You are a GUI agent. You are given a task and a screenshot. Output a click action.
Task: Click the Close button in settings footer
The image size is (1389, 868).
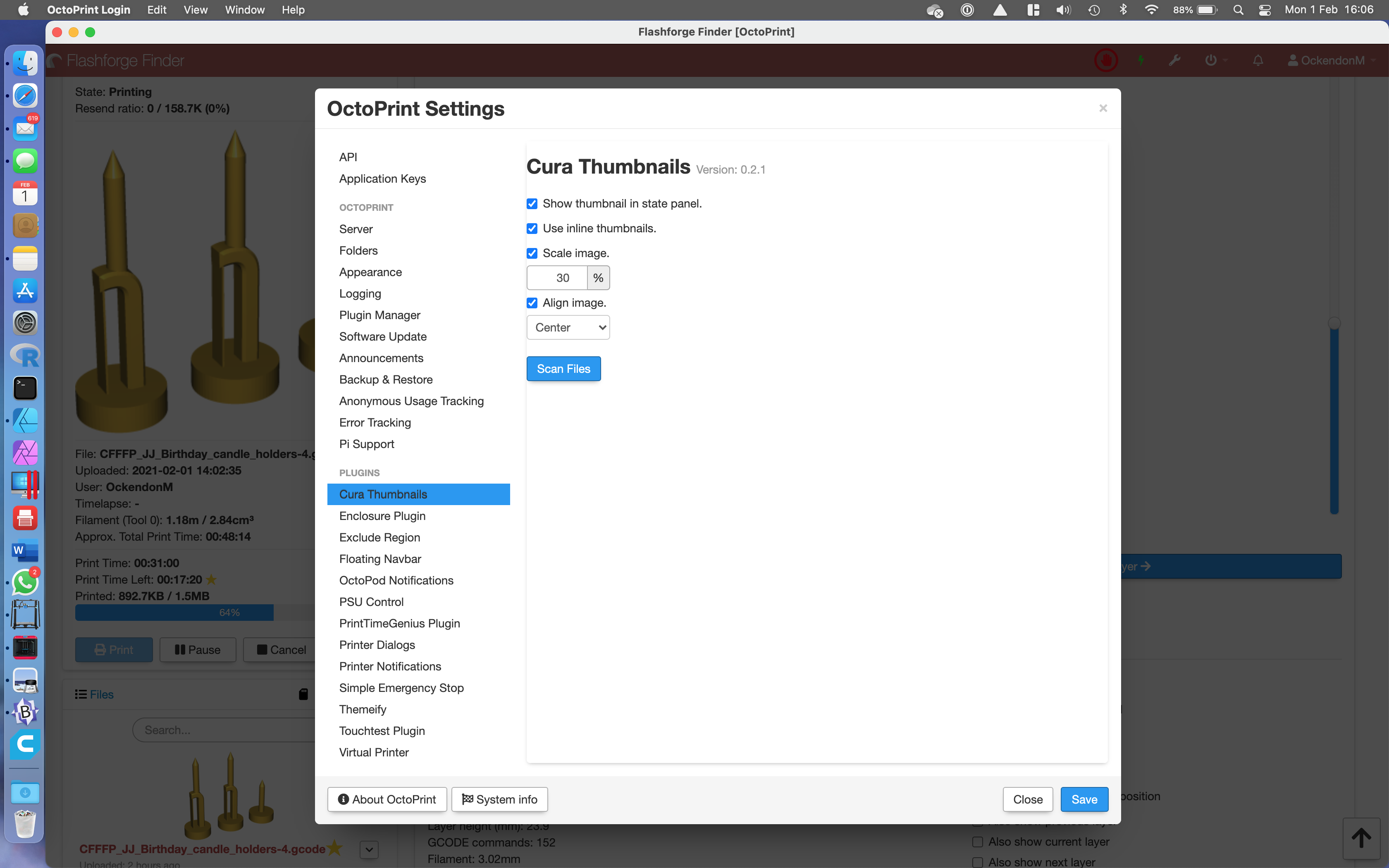coord(1027,800)
